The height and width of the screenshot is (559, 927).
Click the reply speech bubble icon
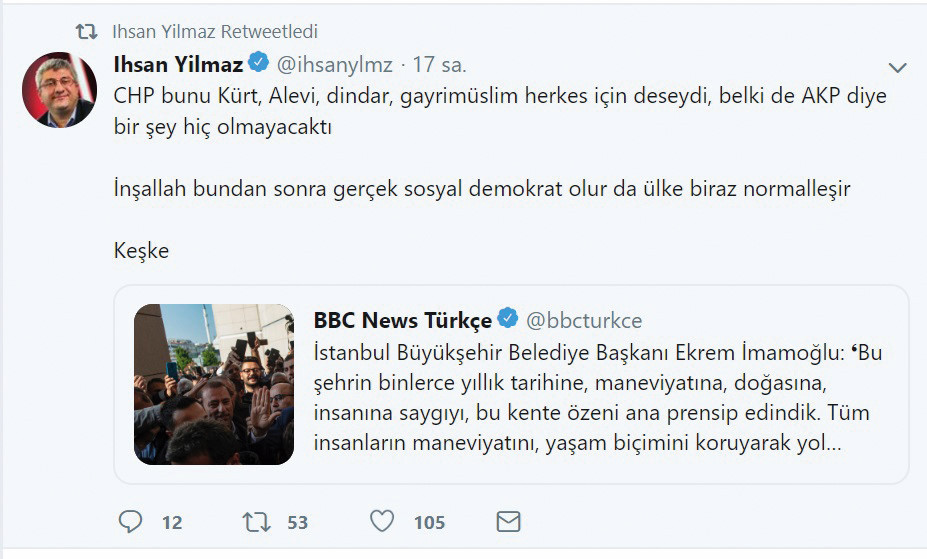click(x=131, y=521)
